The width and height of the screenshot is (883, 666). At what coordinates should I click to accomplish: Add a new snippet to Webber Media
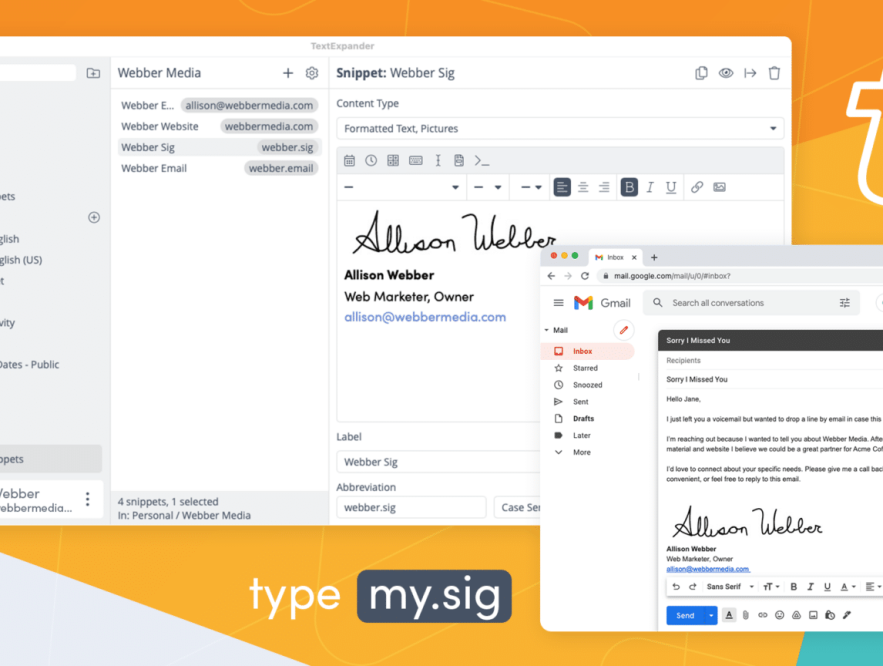[x=288, y=73]
